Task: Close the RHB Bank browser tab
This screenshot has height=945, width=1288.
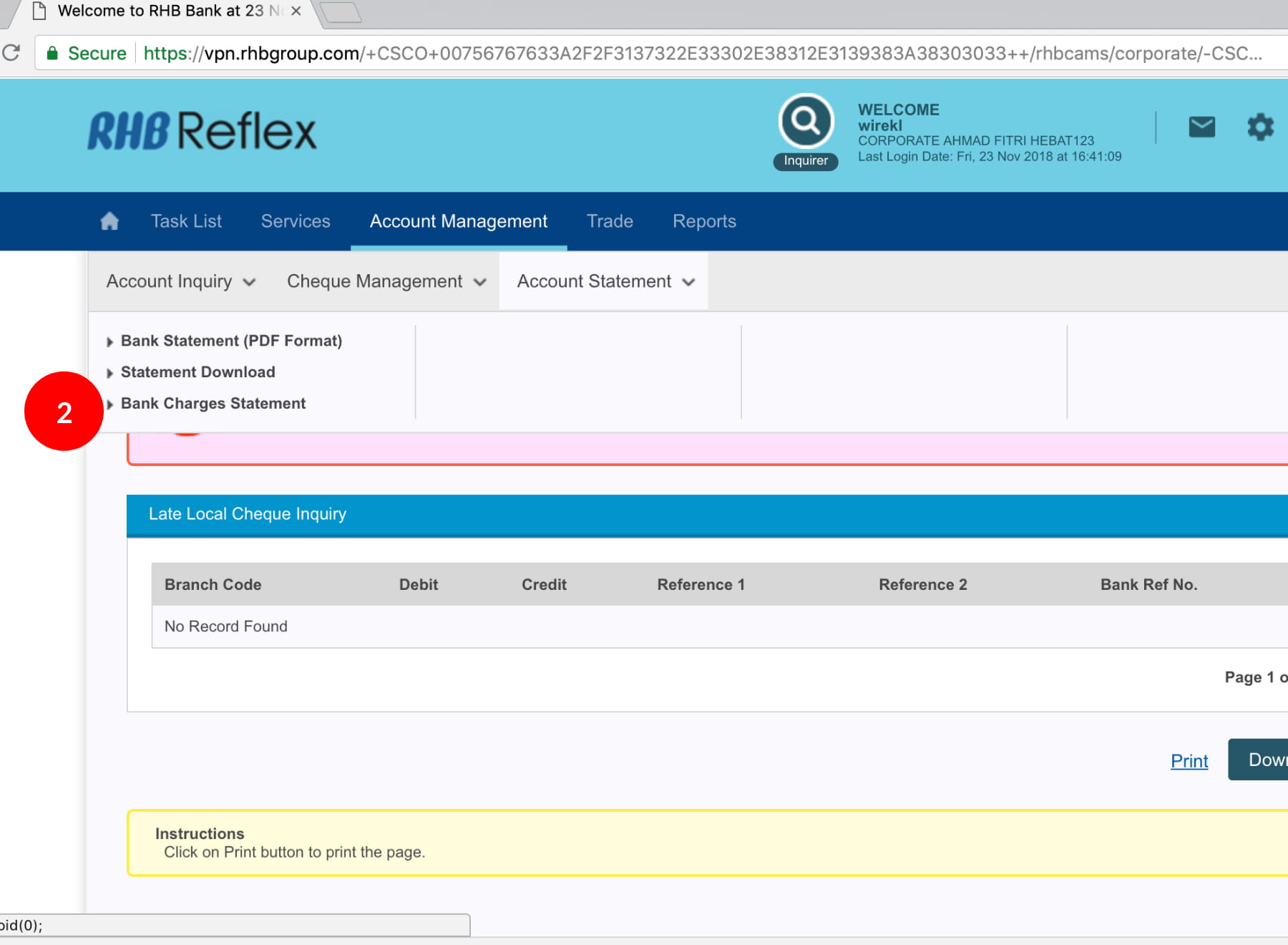Action: click(x=296, y=11)
